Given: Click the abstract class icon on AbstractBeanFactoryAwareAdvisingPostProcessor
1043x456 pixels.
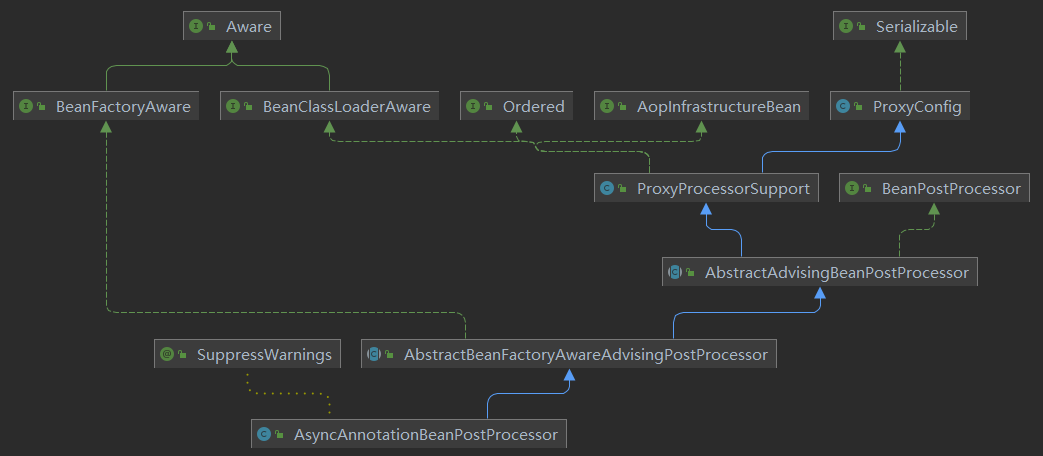Looking at the screenshot, I should (x=374, y=354).
